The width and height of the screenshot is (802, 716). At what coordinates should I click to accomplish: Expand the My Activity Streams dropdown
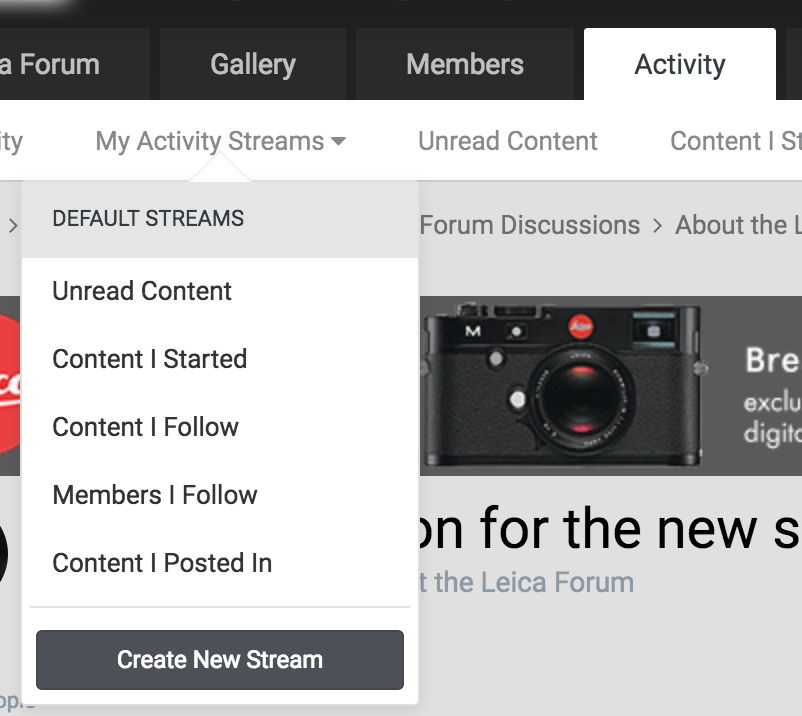tap(221, 142)
